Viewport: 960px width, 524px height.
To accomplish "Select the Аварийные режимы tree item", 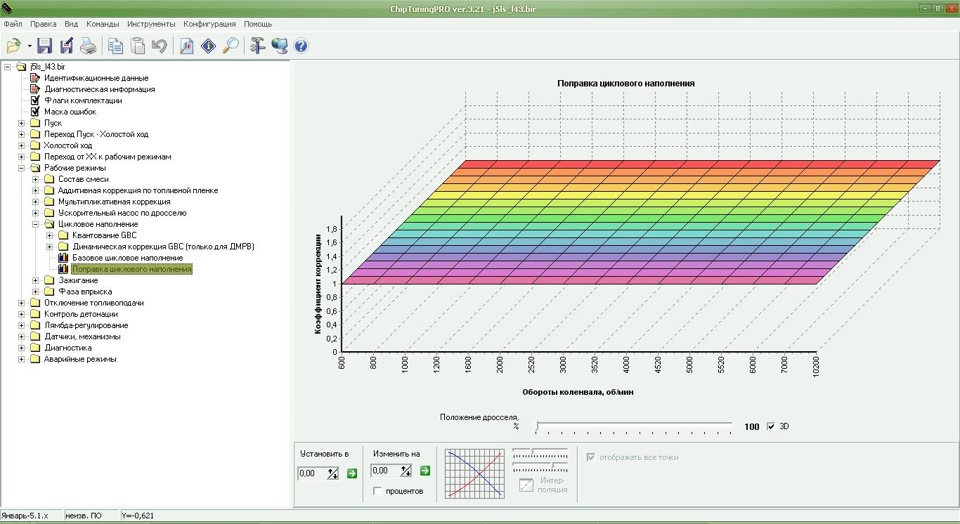I will 80,359.
